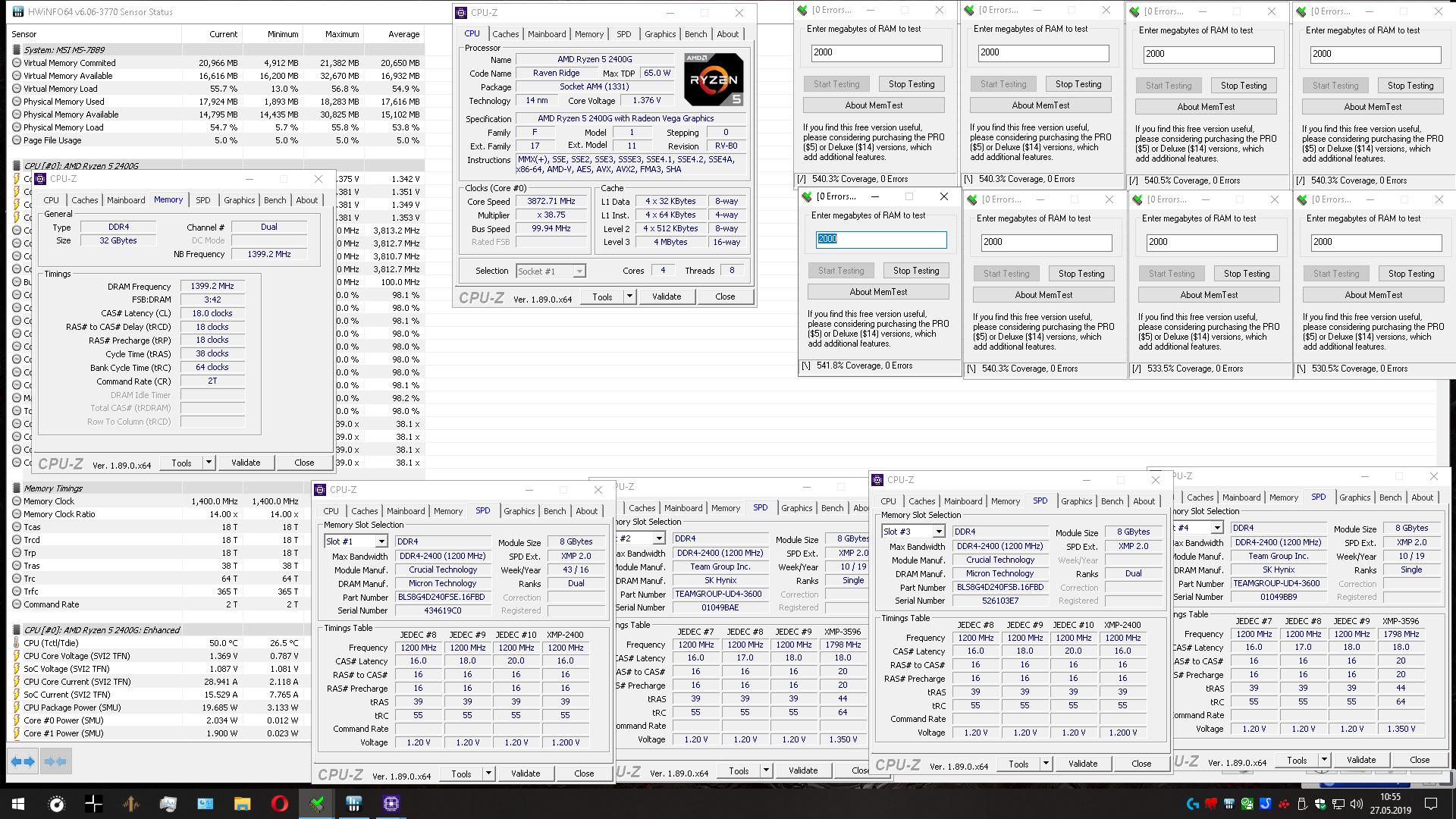This screenshot has height=819, width=1456.
Task: Click the Logitech G tray icon
Action: coord(1193,804)
